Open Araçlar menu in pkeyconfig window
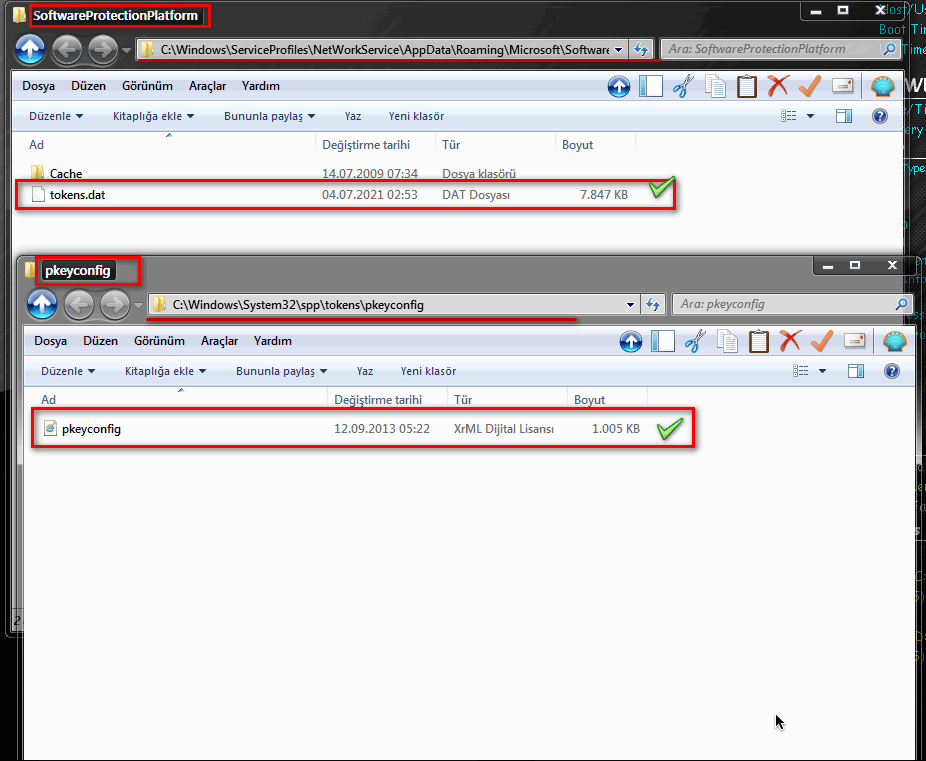The width and height of the screenshot is (926, 761). point(219,341)
